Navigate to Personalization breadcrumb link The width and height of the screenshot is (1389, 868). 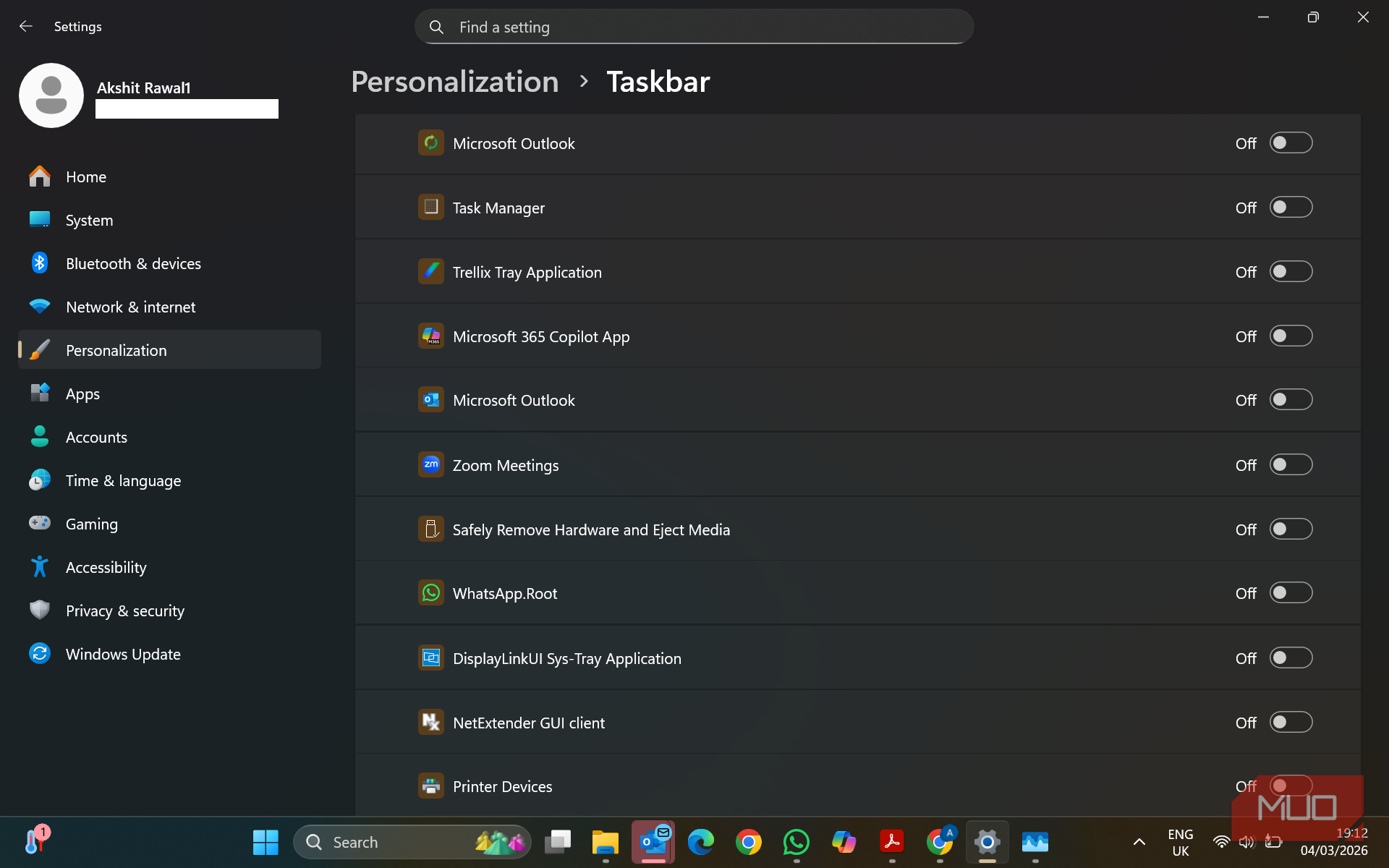[x=454, y=82]
